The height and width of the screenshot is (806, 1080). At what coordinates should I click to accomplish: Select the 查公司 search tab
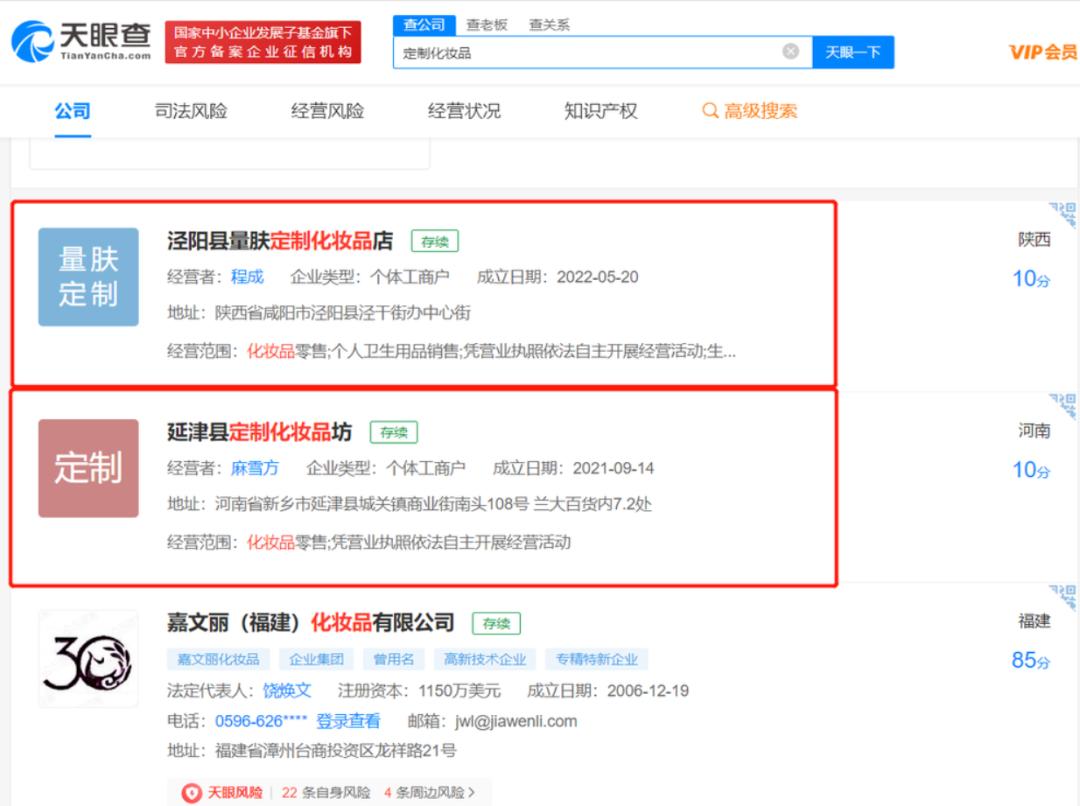(424, 25)
